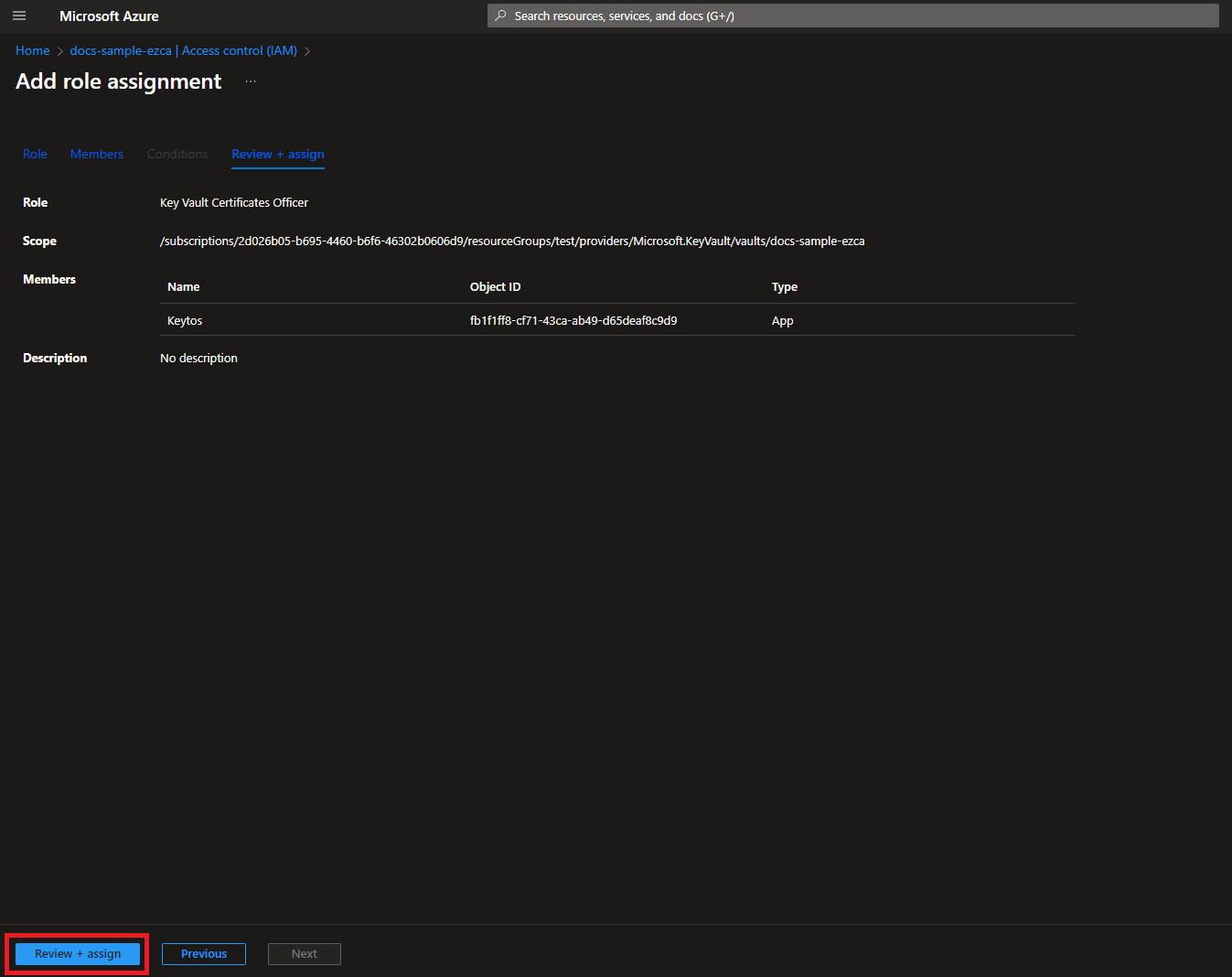Select the Review + assign tab
The image size is (1232, 977).
pyautogui.click(x=278, y=154)
